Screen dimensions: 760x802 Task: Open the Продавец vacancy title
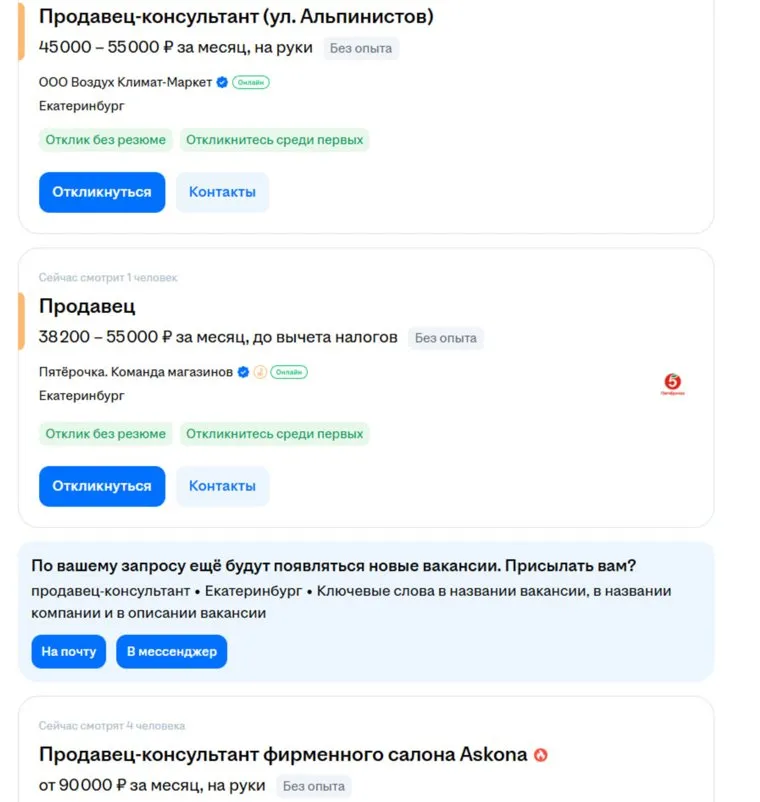87,306
